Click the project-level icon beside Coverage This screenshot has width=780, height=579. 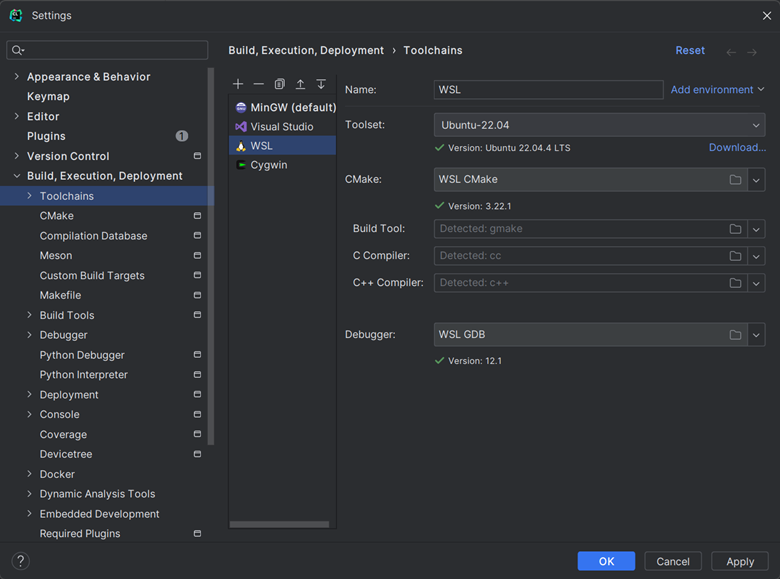coord(197,434)
